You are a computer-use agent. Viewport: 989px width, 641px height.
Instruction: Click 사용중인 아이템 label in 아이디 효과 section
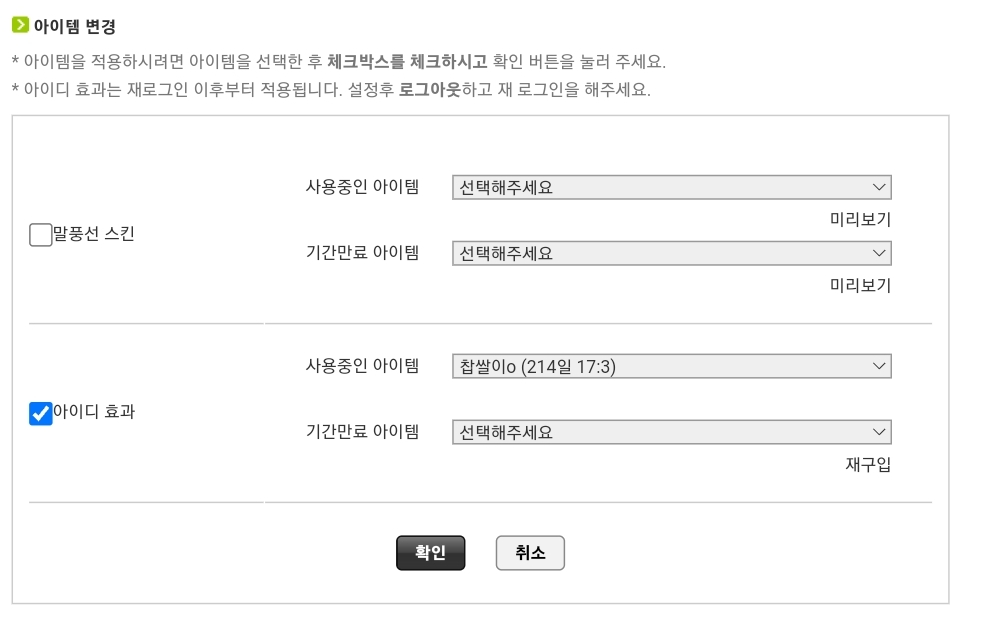362,366
